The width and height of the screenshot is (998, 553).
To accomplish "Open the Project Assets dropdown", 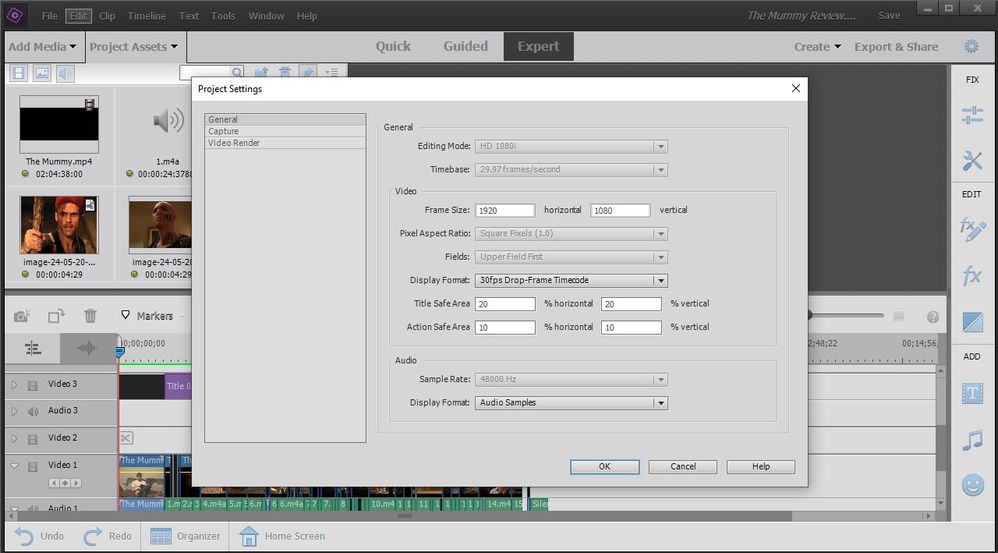I will pos(134,46).
